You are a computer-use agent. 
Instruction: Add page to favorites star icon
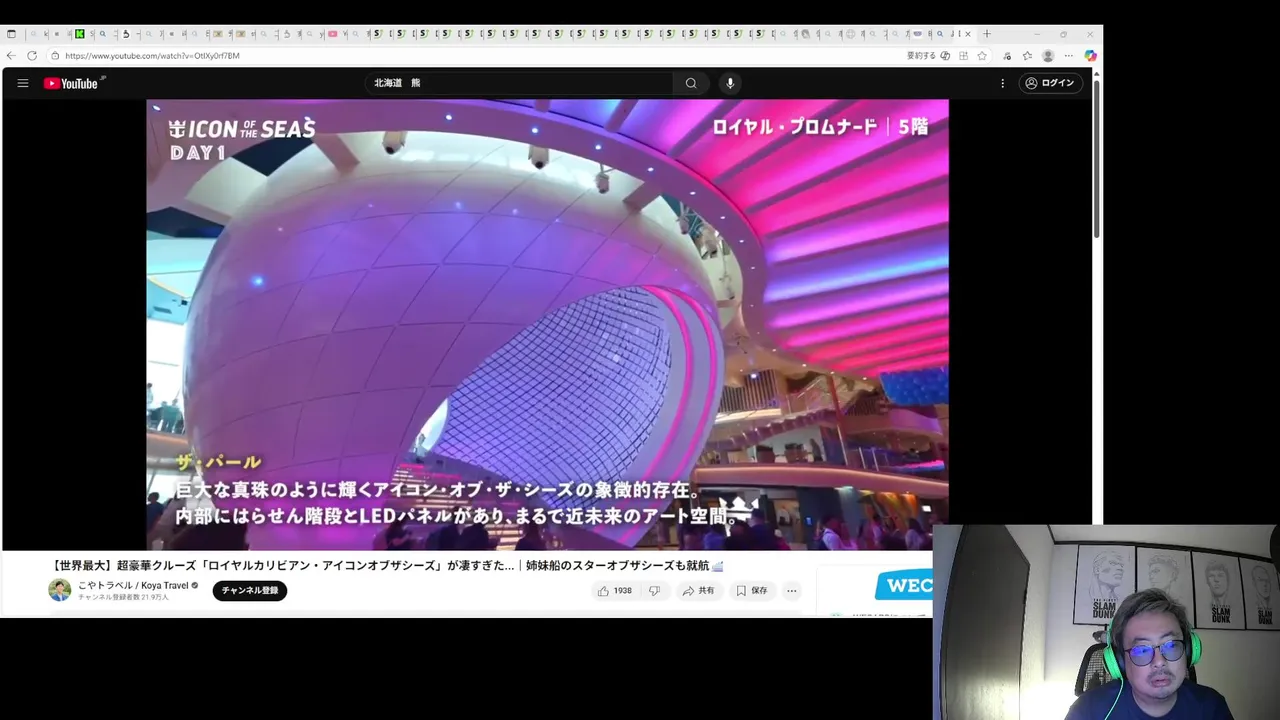[982, 56]
